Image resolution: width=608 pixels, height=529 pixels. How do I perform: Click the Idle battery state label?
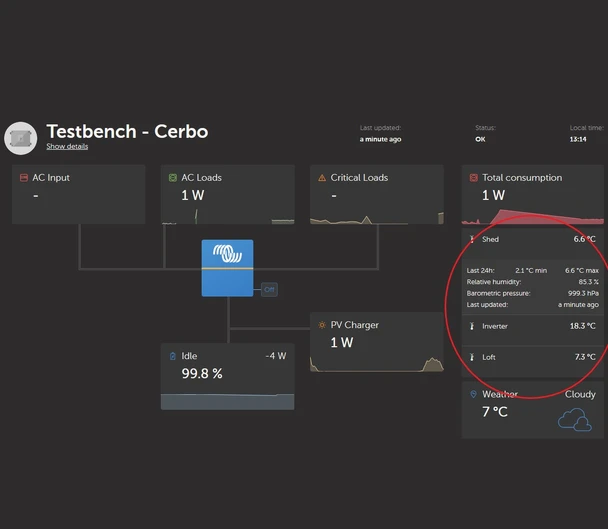(189, 356)
